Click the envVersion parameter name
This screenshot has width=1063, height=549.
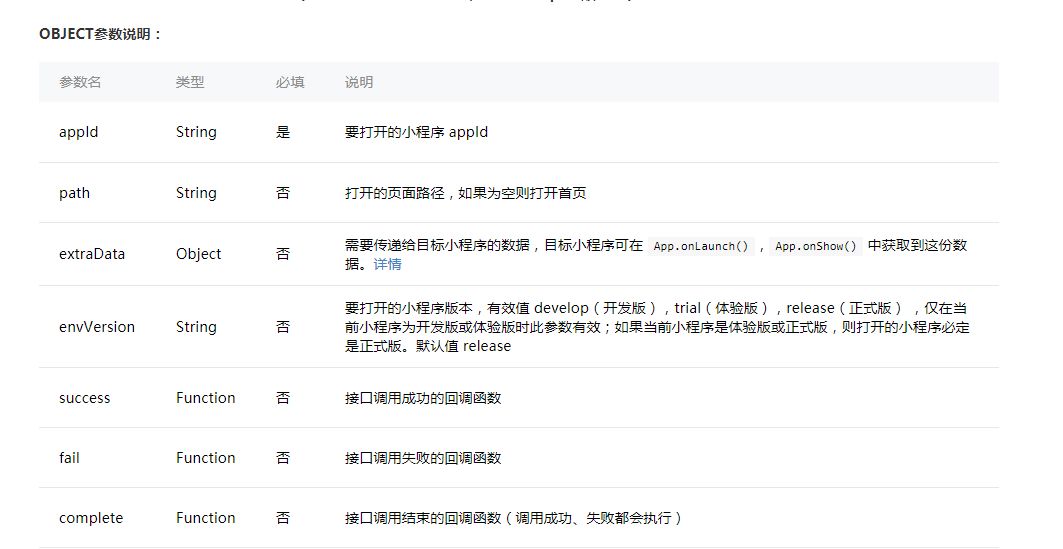coord(97,327)
